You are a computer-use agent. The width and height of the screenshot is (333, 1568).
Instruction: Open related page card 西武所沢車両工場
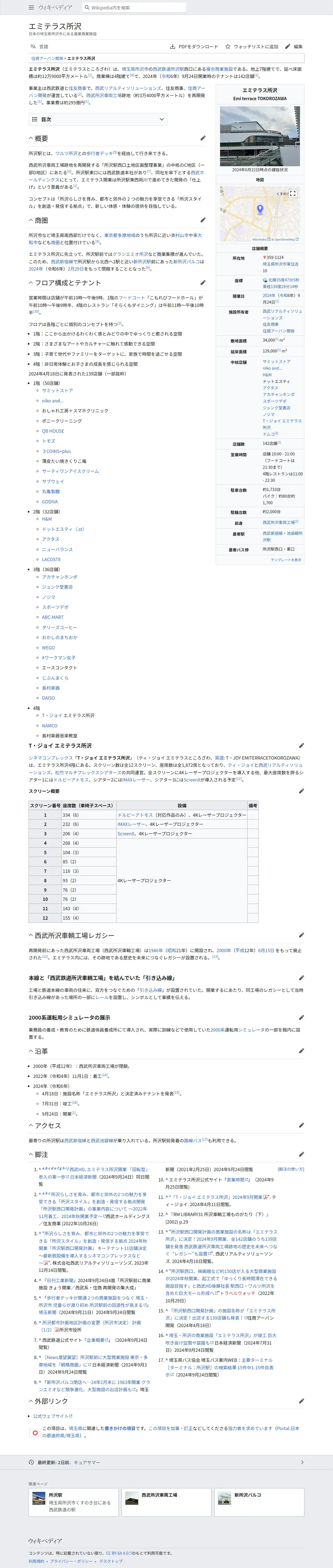(x=166, y=1502)
